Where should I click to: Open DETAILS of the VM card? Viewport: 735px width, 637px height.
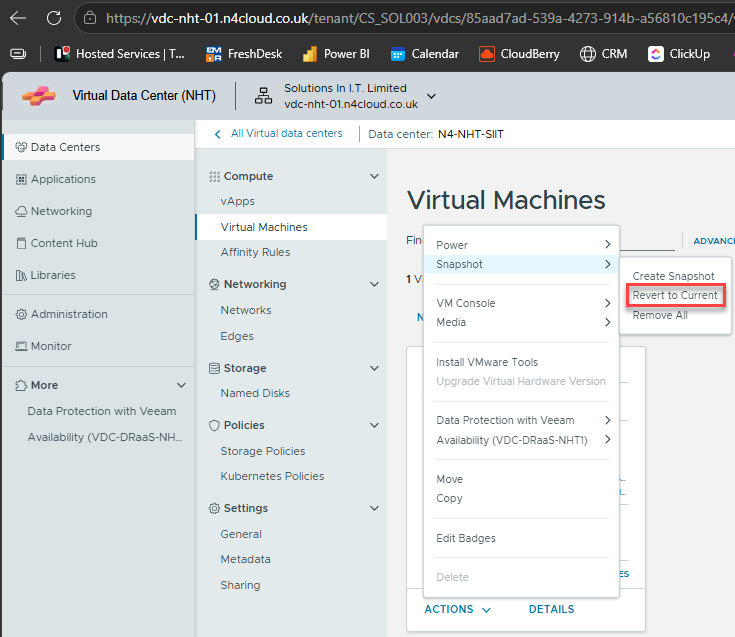[551, 609]
